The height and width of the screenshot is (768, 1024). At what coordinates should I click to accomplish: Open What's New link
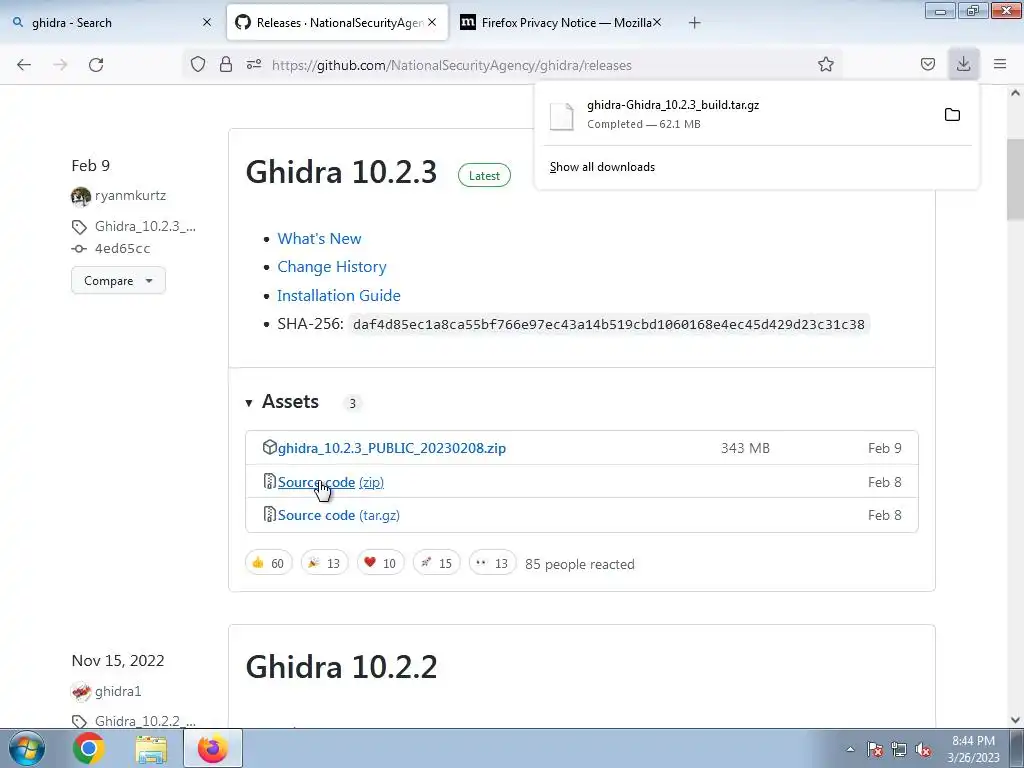319,238
